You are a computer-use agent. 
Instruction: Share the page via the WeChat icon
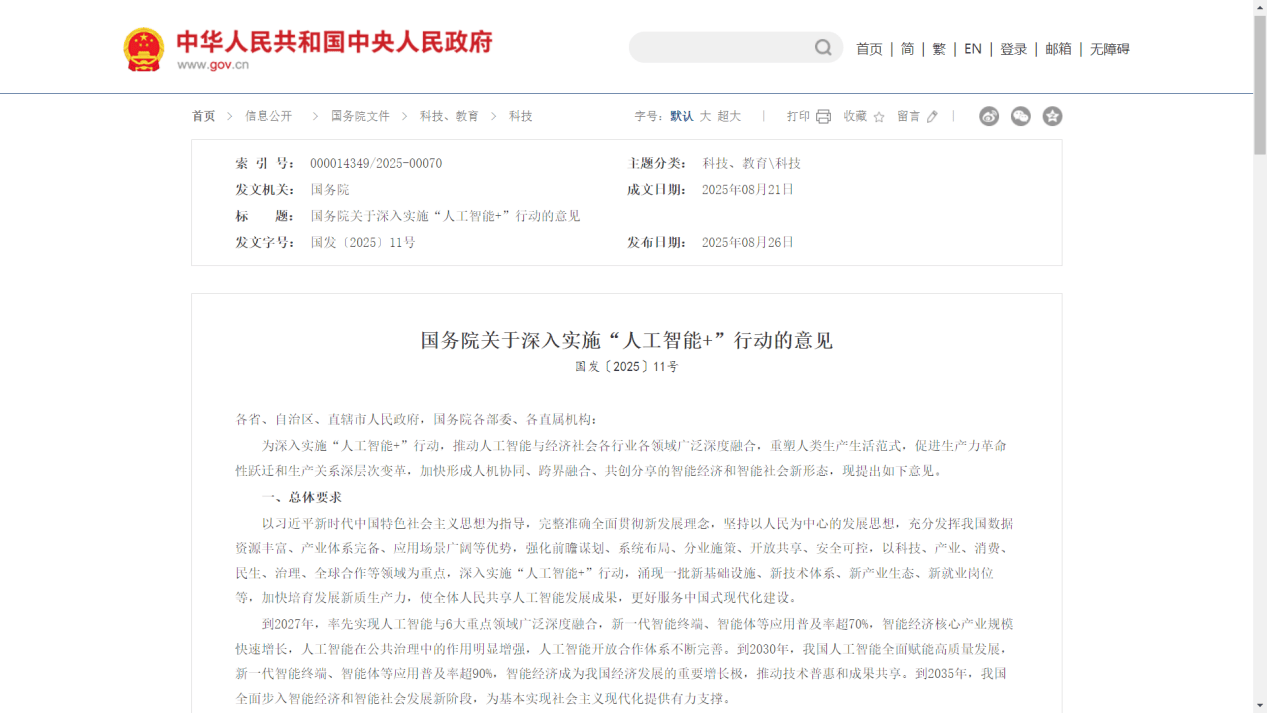tap(1020, 116)
